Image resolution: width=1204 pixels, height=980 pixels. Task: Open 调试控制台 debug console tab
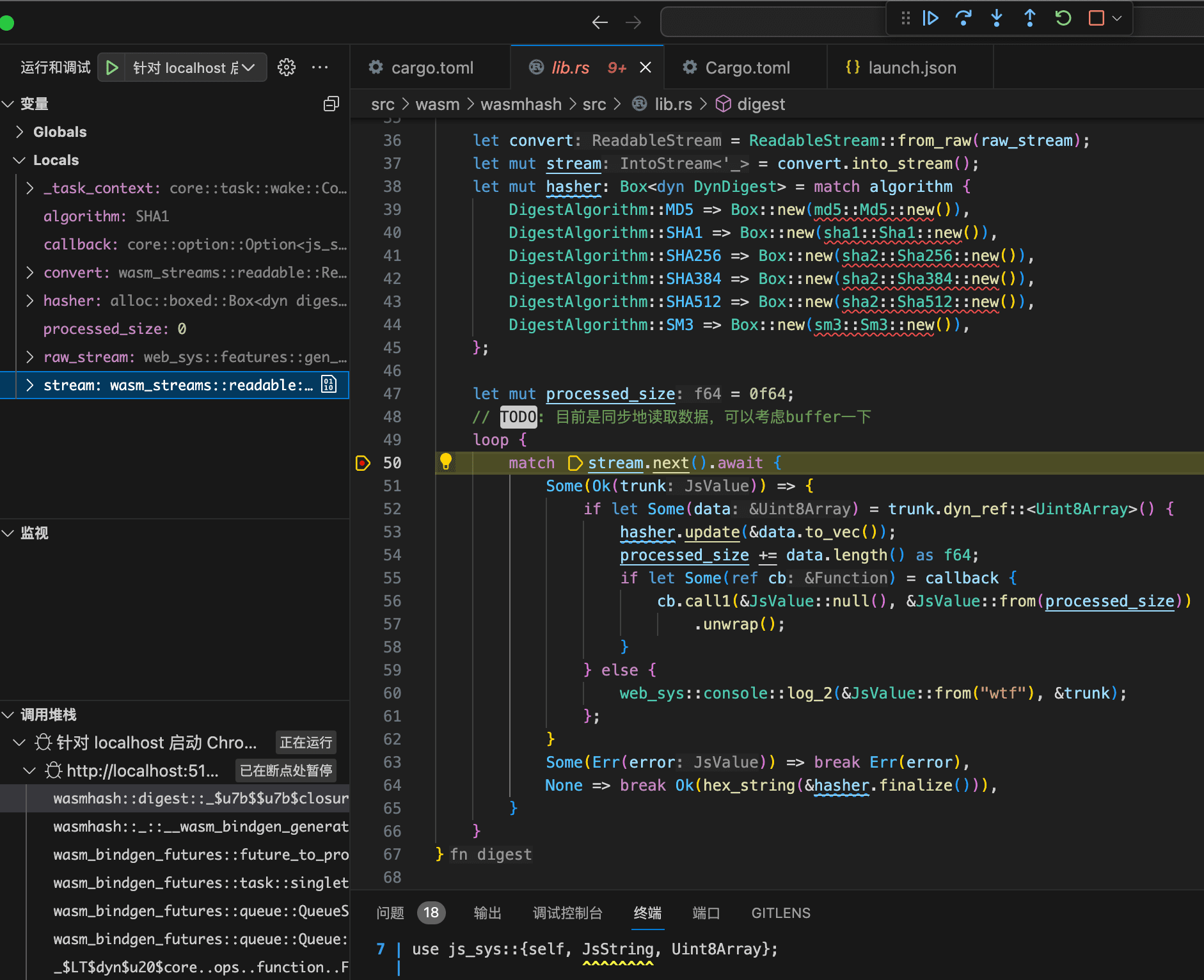point(568,913)
